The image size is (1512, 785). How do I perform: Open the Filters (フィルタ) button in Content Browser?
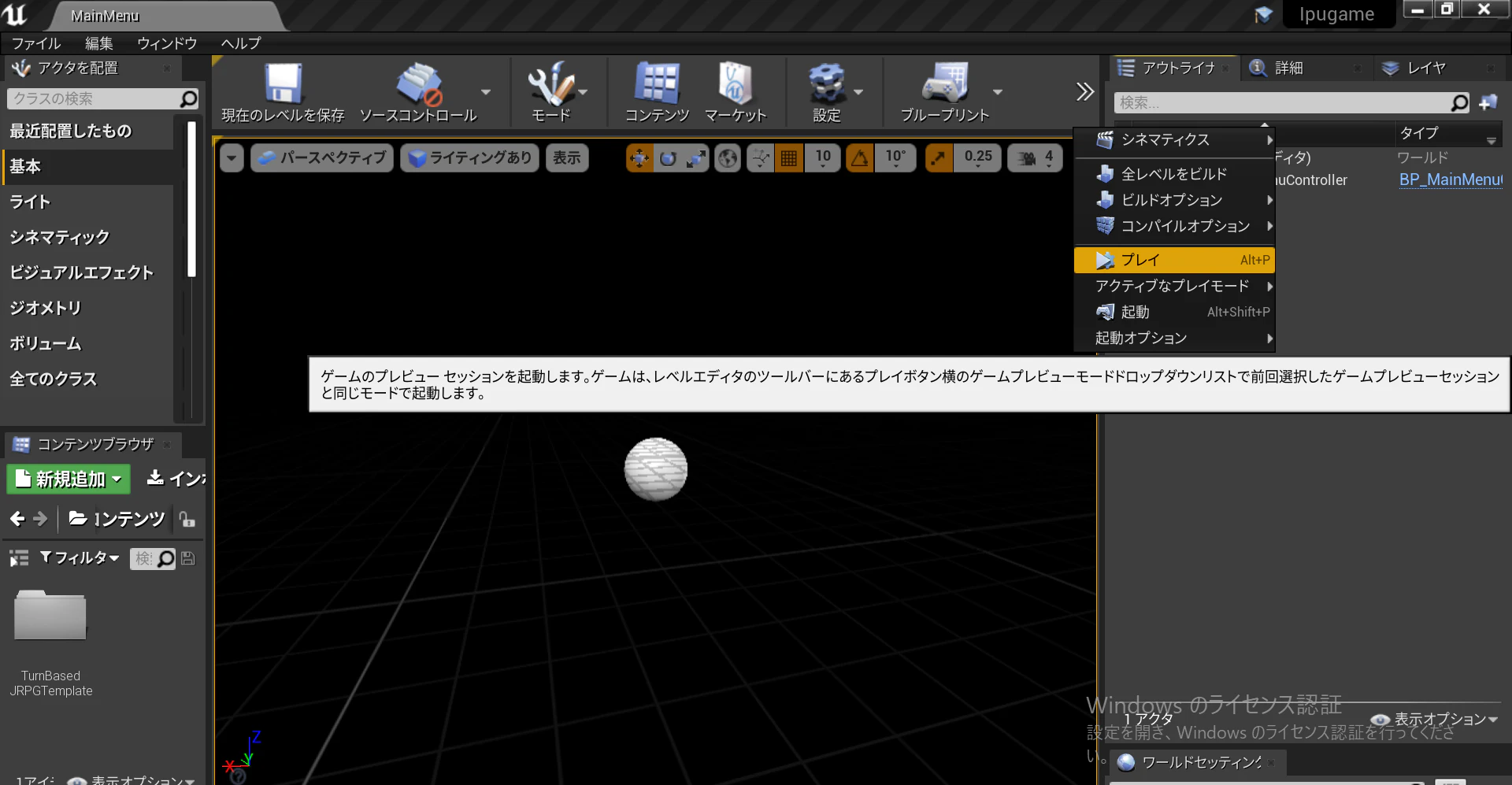click(x=80, y=558)
